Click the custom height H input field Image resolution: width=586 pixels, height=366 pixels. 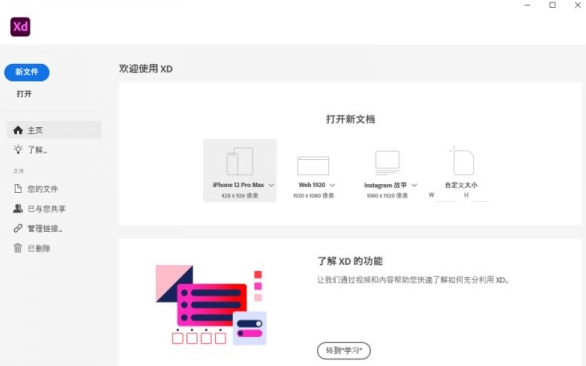pyautogui.click(x=480, y=196)
